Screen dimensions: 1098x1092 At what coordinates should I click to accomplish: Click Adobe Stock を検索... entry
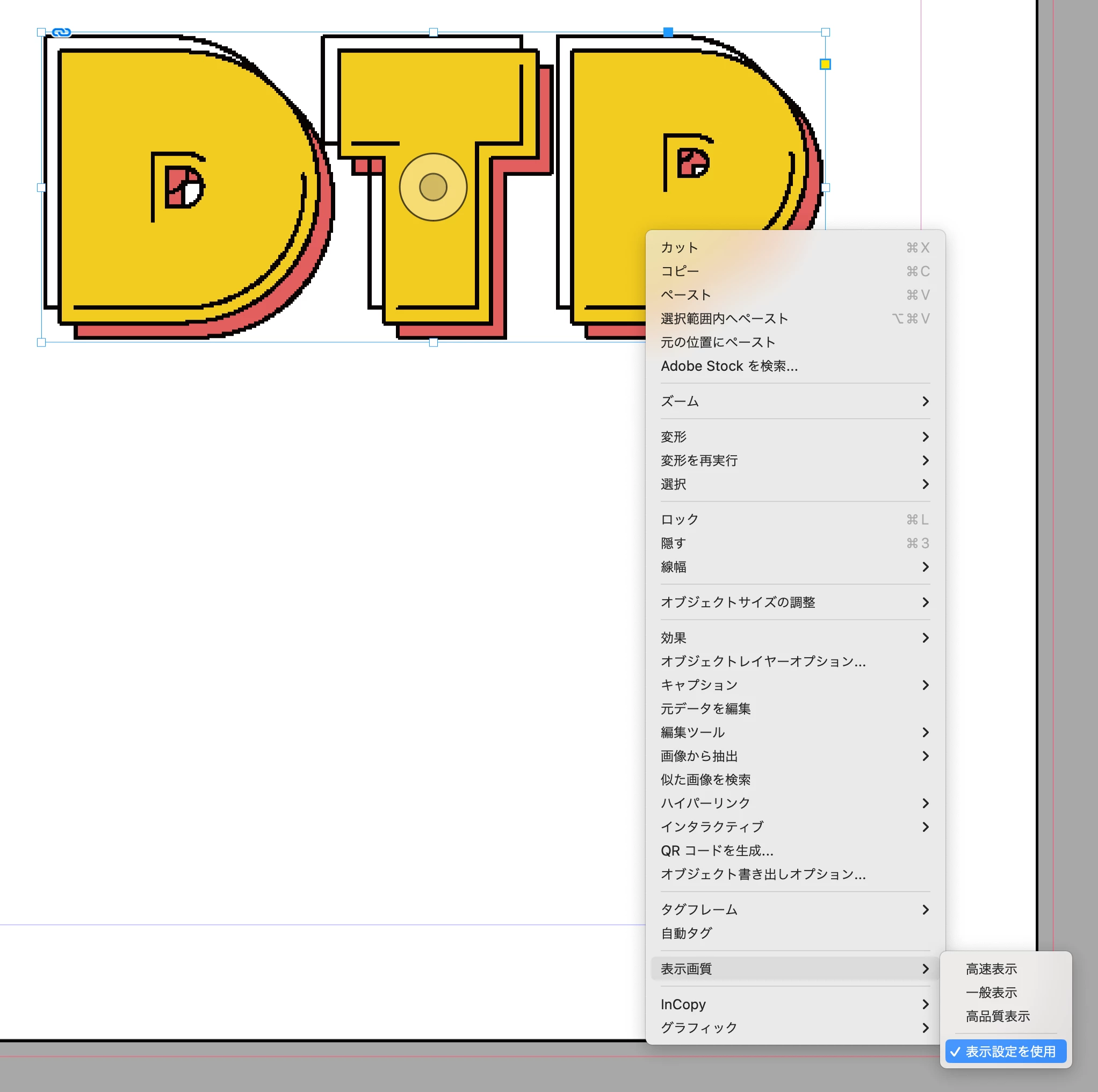click(728, 366)
